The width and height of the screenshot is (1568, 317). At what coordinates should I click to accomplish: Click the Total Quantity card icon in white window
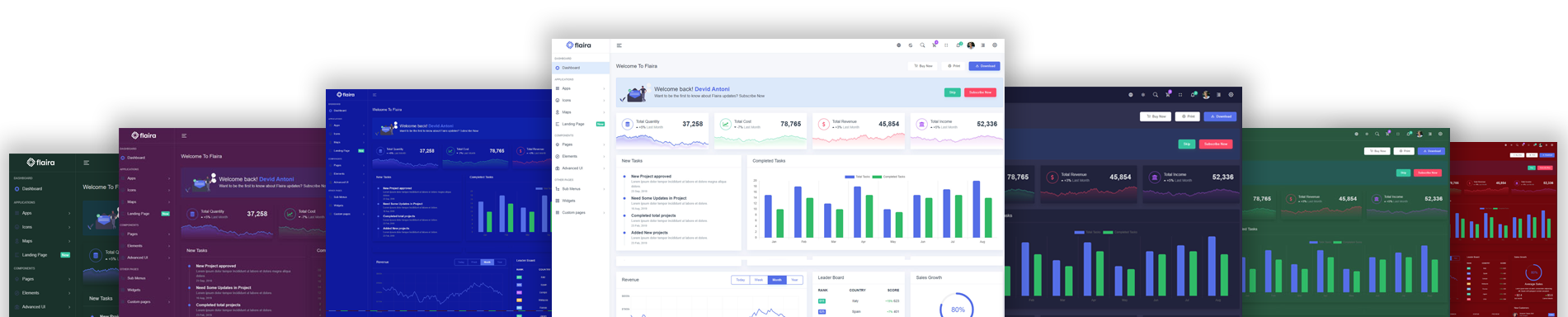point(628,125)
